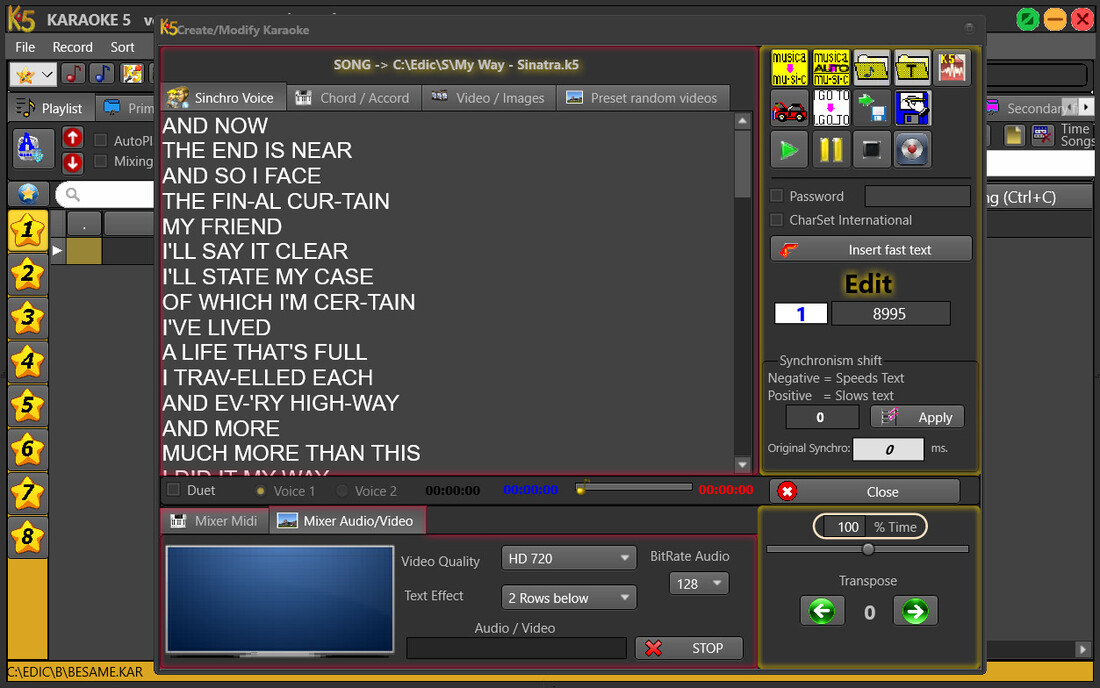Click the STOP button in the mixer

689,648
